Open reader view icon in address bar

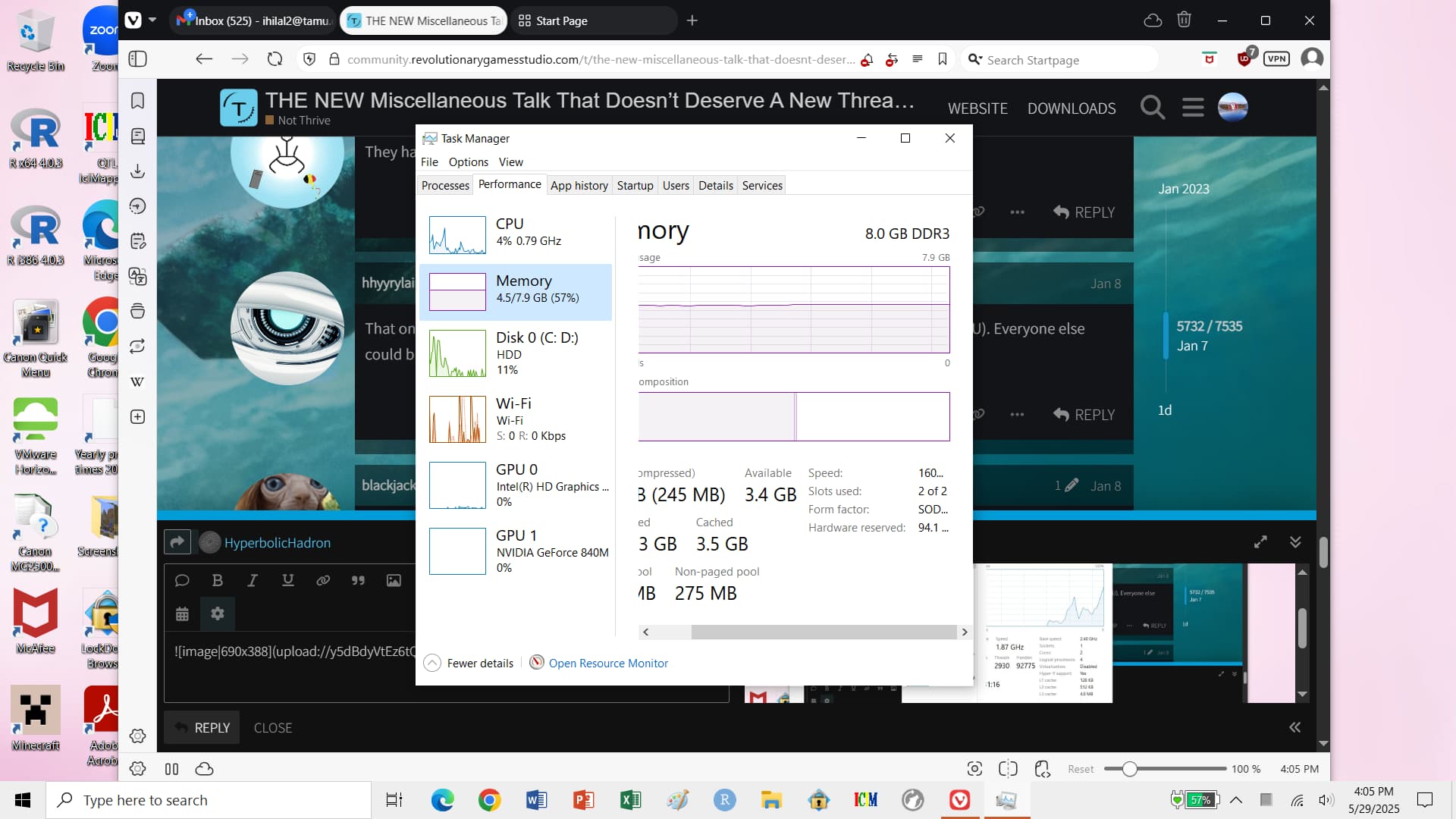[x=918, y=59]
